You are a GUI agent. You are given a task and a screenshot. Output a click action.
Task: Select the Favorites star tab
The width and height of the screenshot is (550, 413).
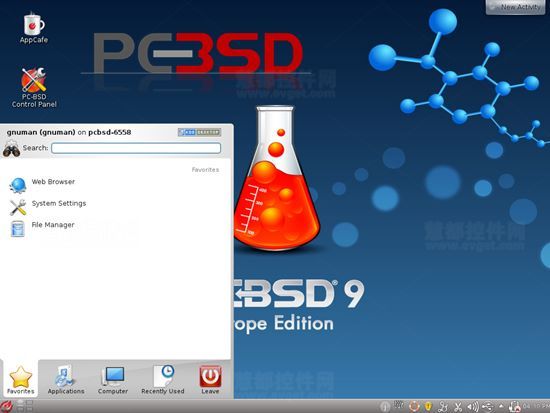tap(21, 380)
